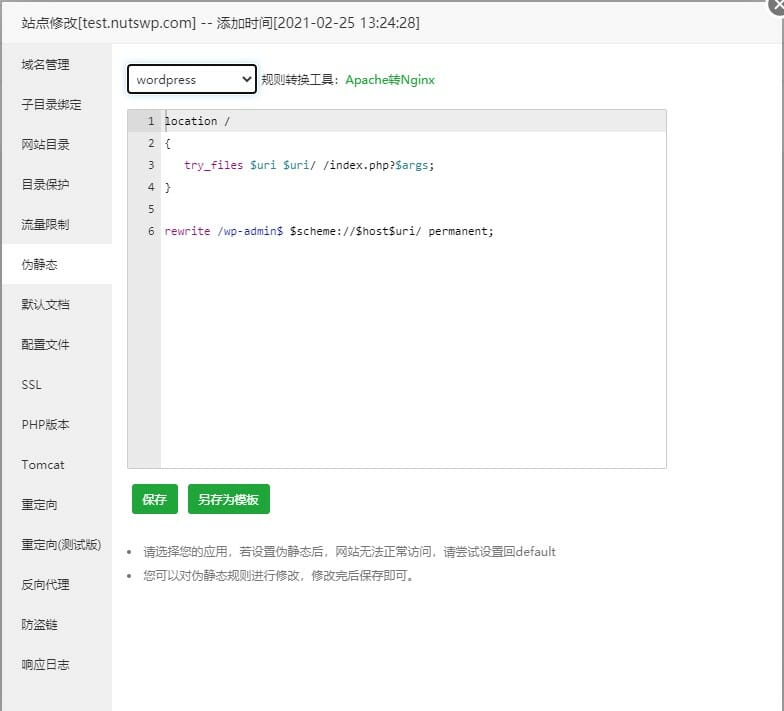Open the 流量限制 tab

point(57,224)
